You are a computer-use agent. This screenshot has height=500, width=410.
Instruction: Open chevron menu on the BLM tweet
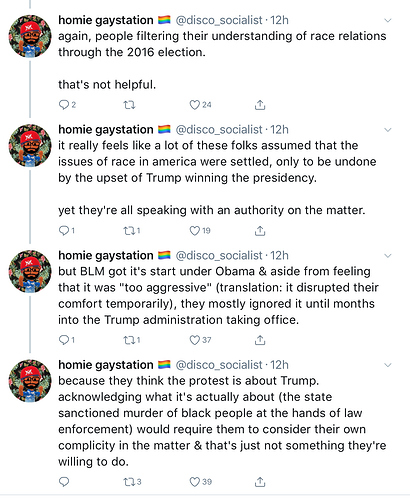click(x=388, y=256)
